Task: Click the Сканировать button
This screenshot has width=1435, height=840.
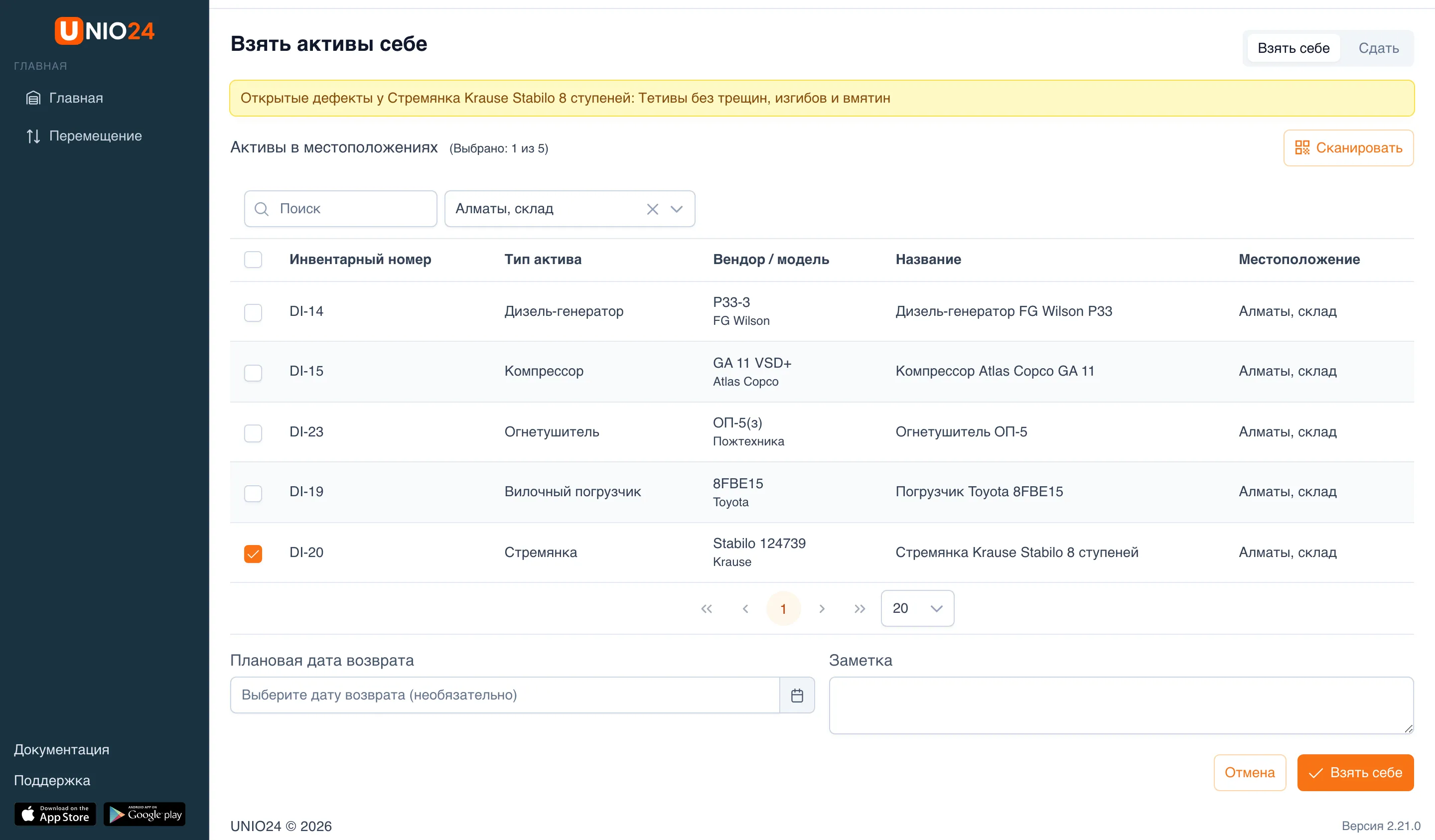Action: 1348,148
